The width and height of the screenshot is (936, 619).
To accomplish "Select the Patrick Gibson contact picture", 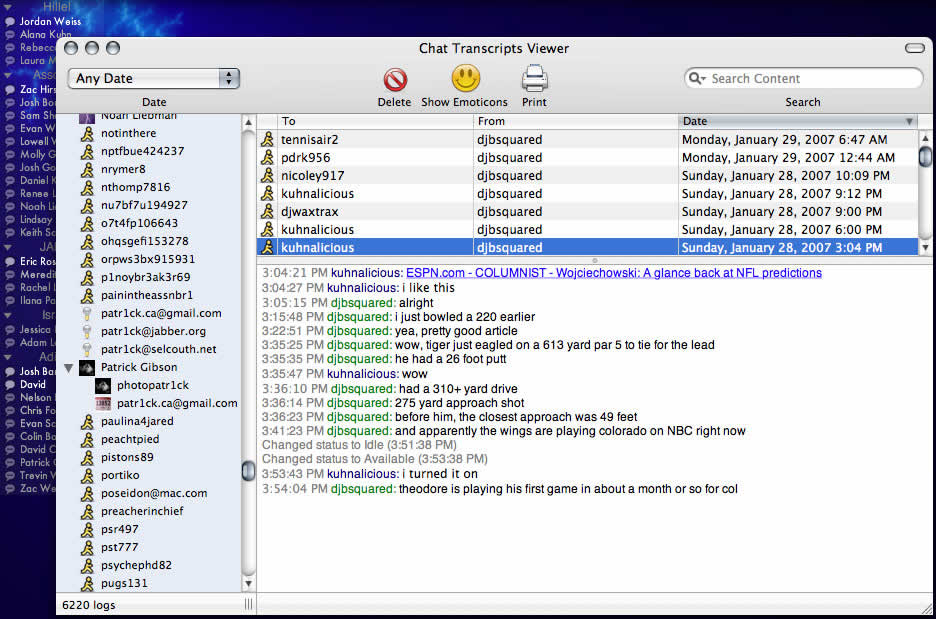I will click(x=87, y=367).
